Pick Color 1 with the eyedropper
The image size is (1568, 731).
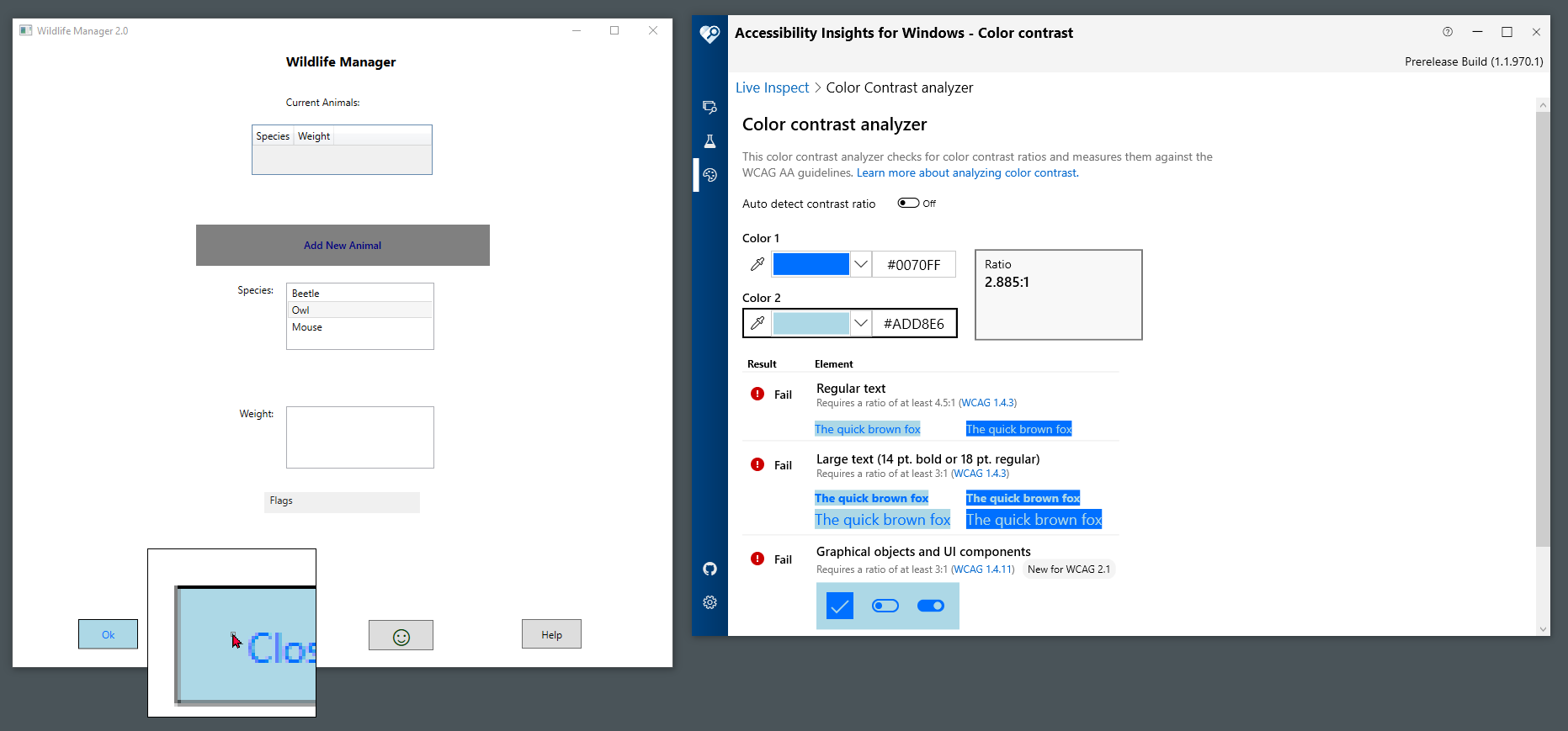[757, 264]
